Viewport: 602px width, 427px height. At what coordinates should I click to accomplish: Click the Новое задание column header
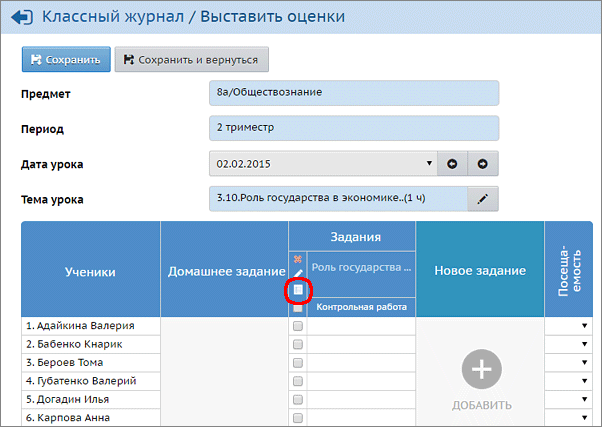click(x=480, y=271)
